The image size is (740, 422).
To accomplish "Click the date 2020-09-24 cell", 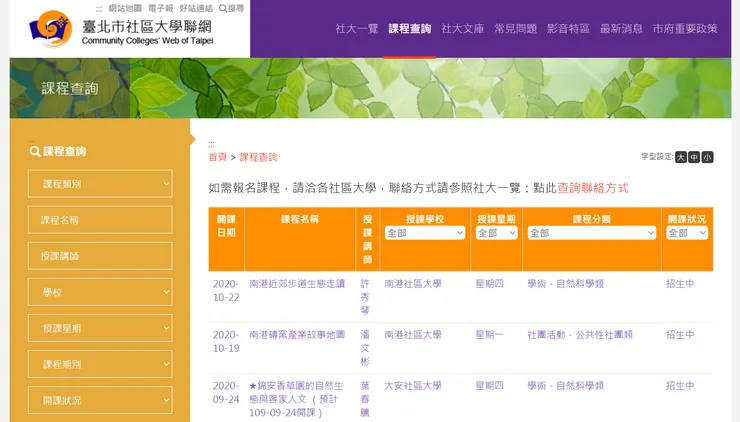I will pyautogui.click(x=226, y=392).
